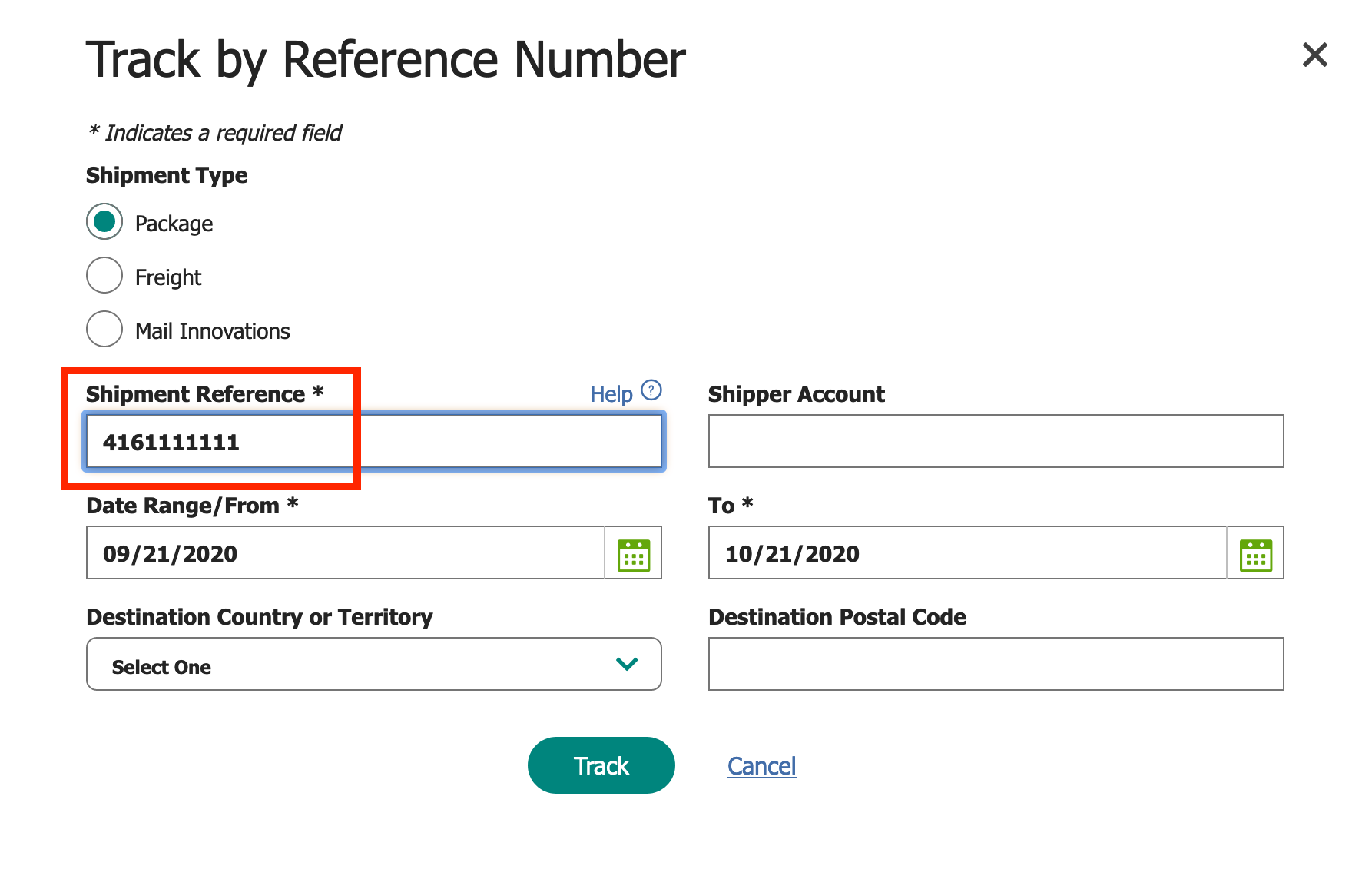Screen dimensions: 1372x879
Task: Select the Package shipment type radio button
Action: [x=104, y=222]
